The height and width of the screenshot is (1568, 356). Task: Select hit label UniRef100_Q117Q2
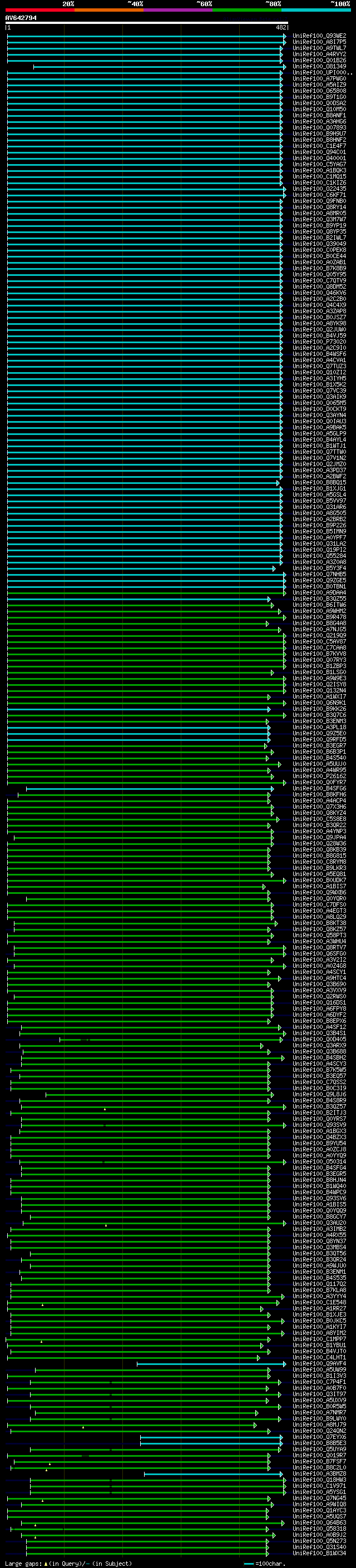tap(319, 1284)
